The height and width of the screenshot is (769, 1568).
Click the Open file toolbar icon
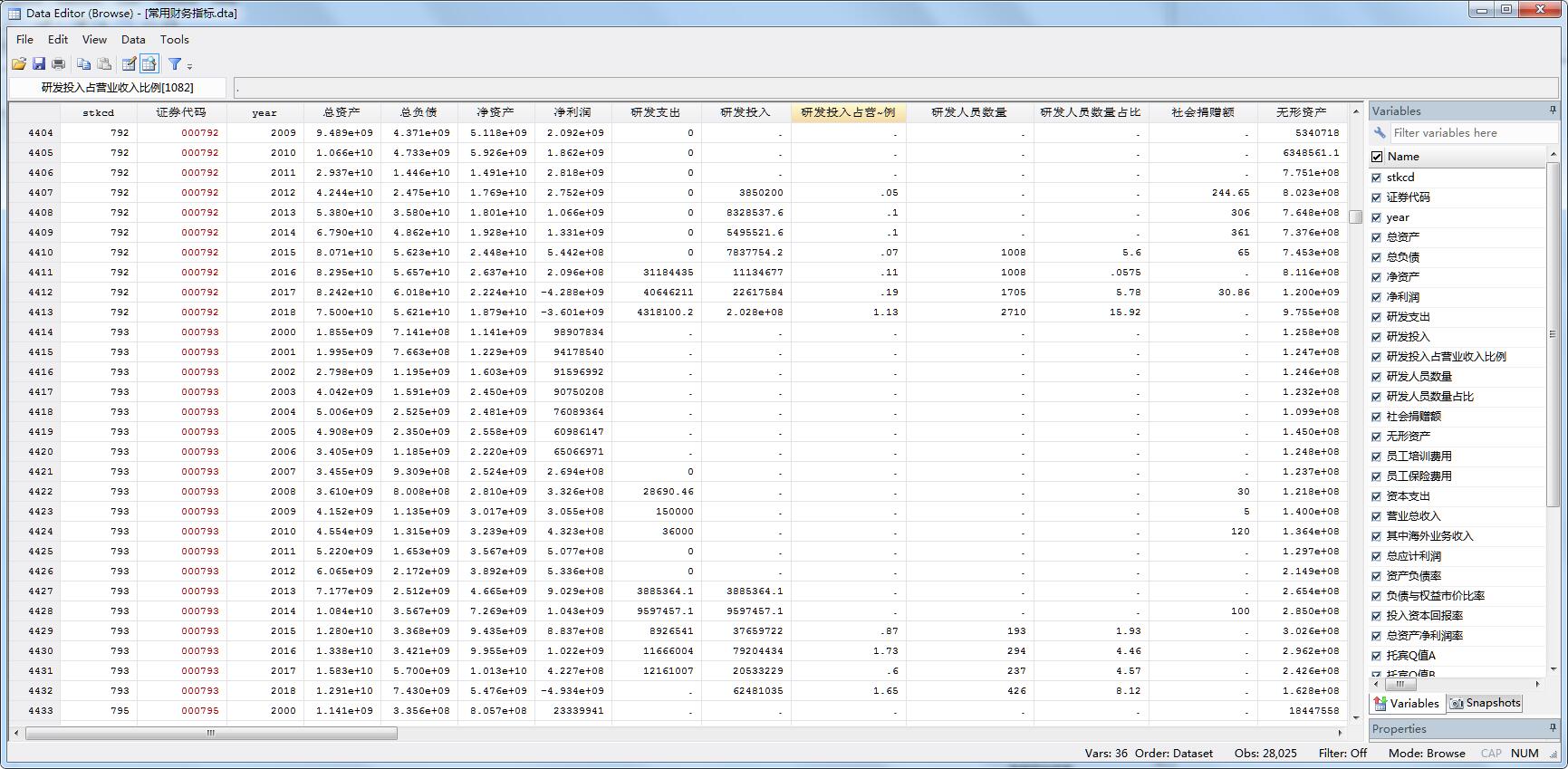coord(19,63)
